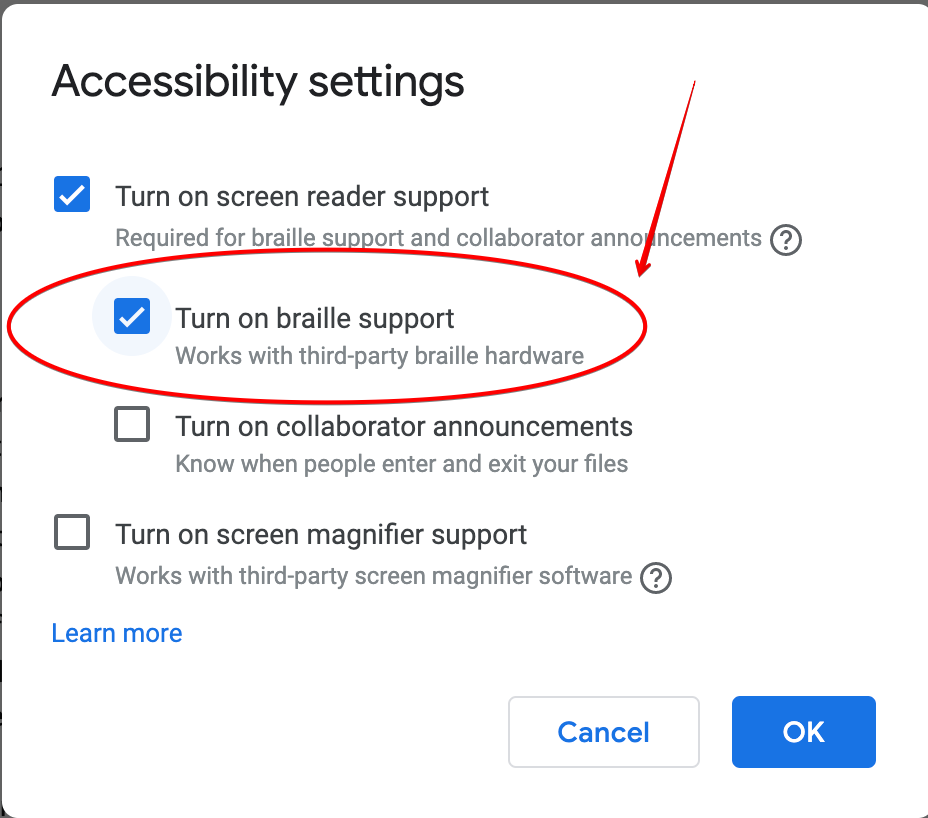This screenshot has height=818, width=928.
Task: Click the 'Turn on collaborator announcements' label
Action: point(404,426)
